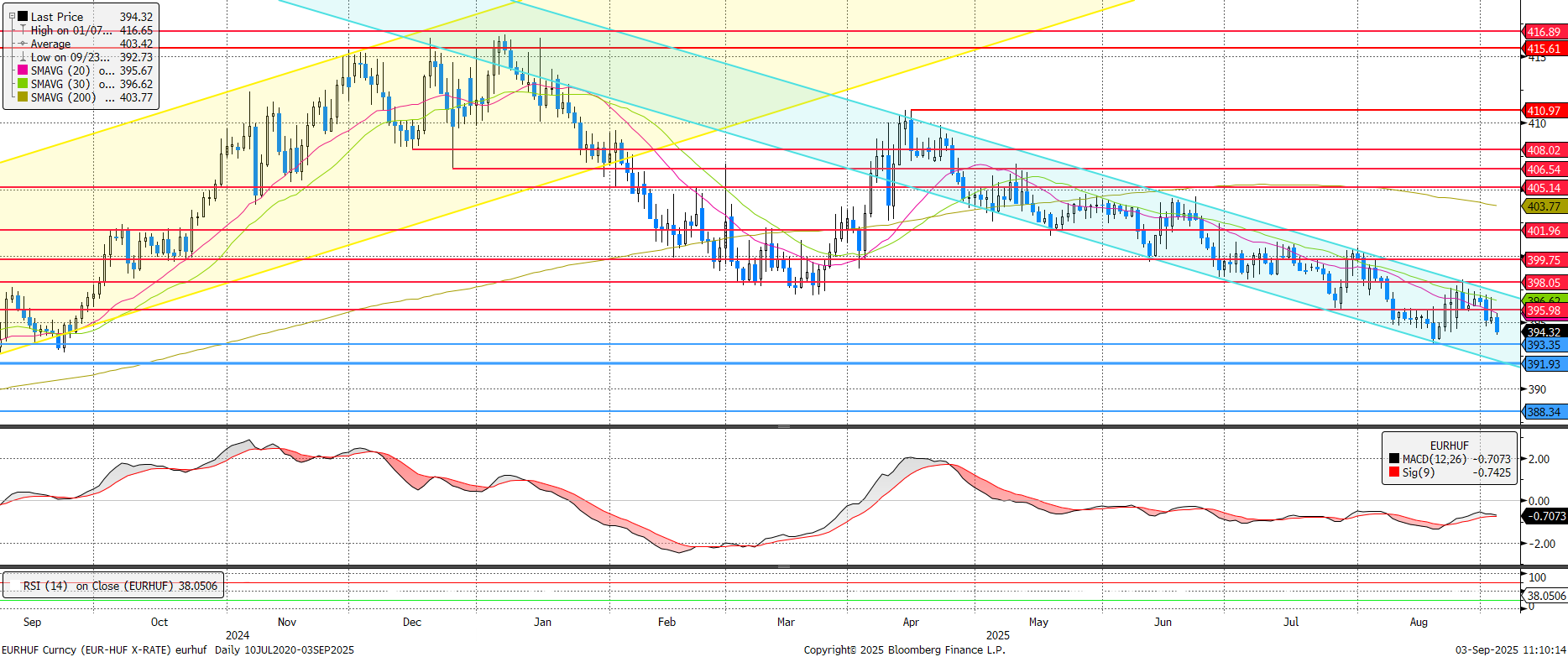Select the black 394.32 last price tag
Image resolution: width=1568 pixels, height=657 pixels.
coord(1543,332)
